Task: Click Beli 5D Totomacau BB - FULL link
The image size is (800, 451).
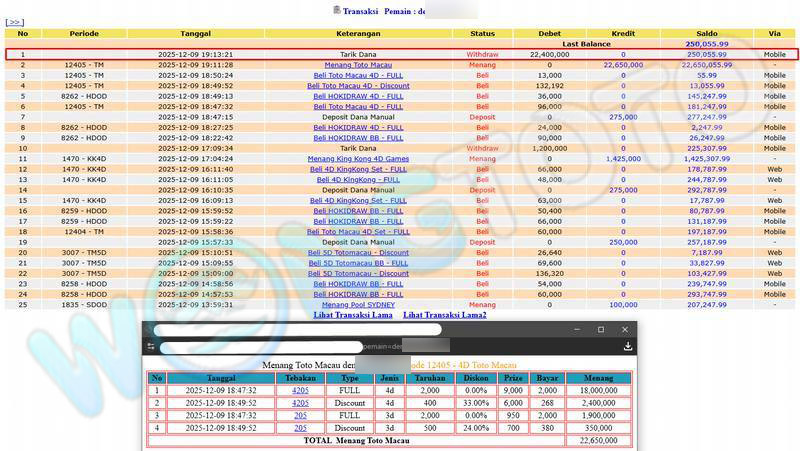Action: click(x=358, y=262)
